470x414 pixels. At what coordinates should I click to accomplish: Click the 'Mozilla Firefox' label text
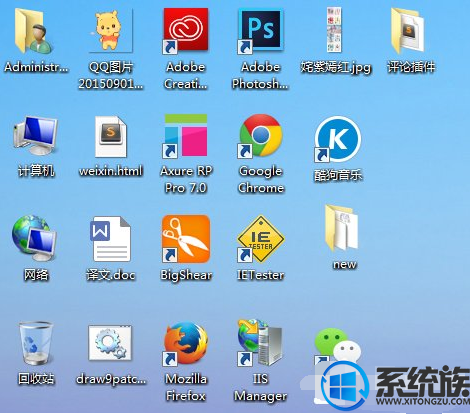(186, 387)
